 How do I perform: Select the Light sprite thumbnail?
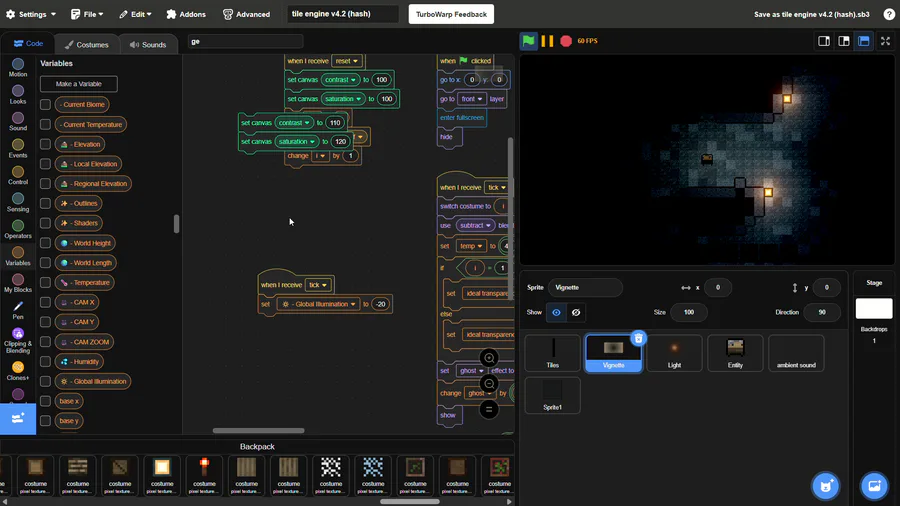point(674,353)
